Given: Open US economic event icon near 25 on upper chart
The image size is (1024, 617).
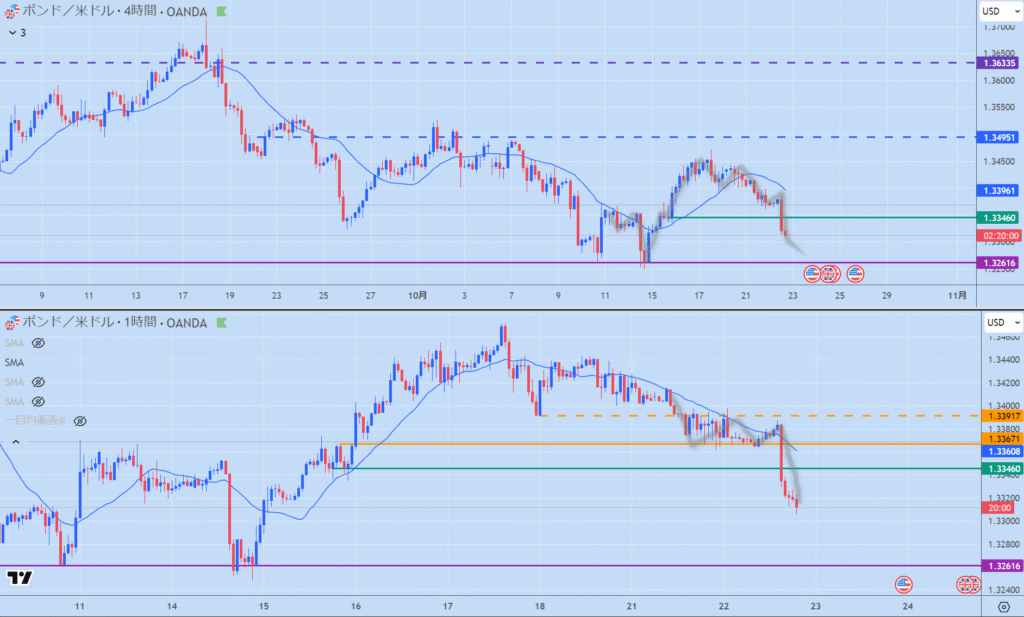Looking at the screenshot, I should [x=855, y=272].
